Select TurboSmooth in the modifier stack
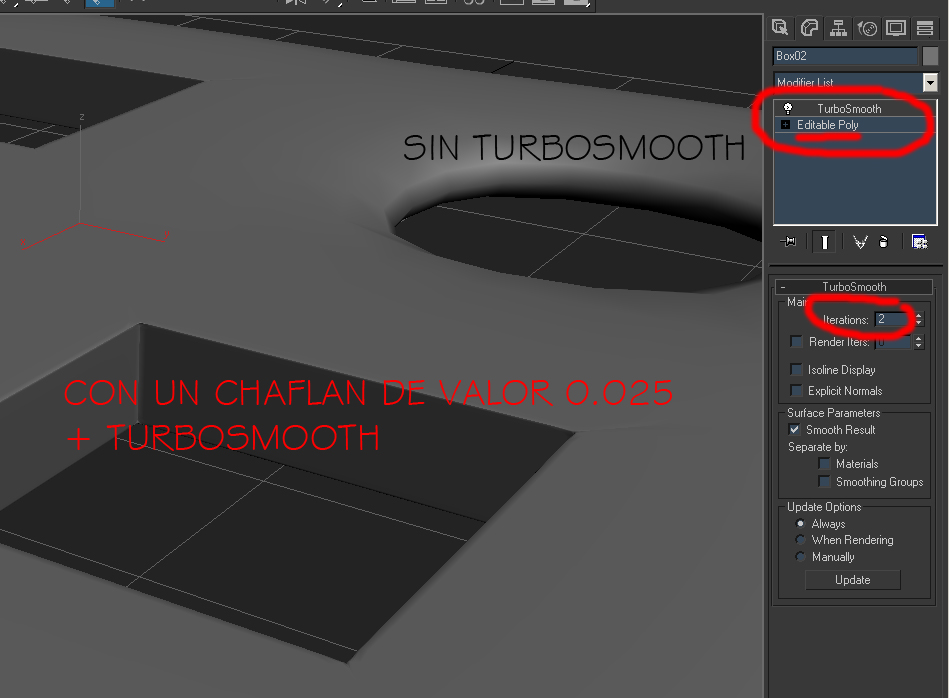Image resolution: width=950 pixels, height=698 pixels. click(849, 109)
